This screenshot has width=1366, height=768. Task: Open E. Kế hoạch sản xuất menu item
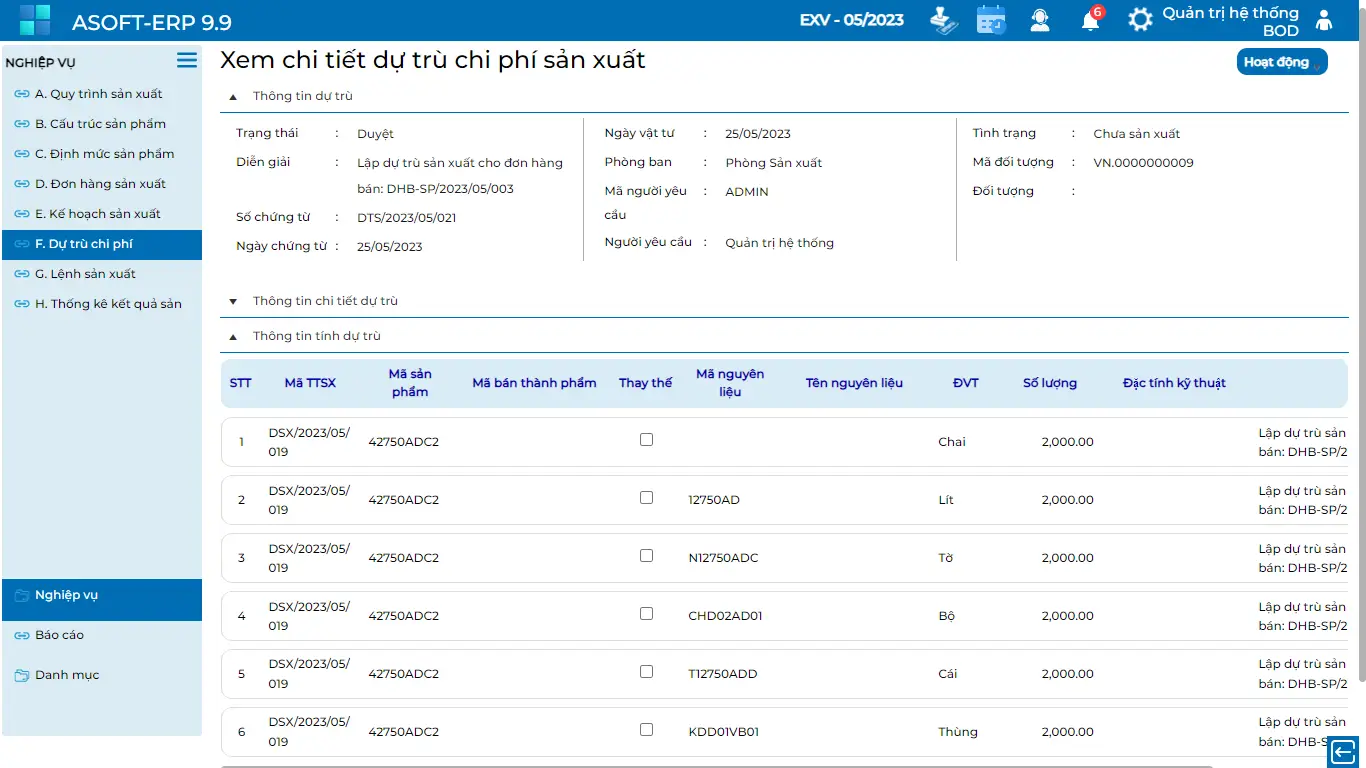(x=97, y=214)
